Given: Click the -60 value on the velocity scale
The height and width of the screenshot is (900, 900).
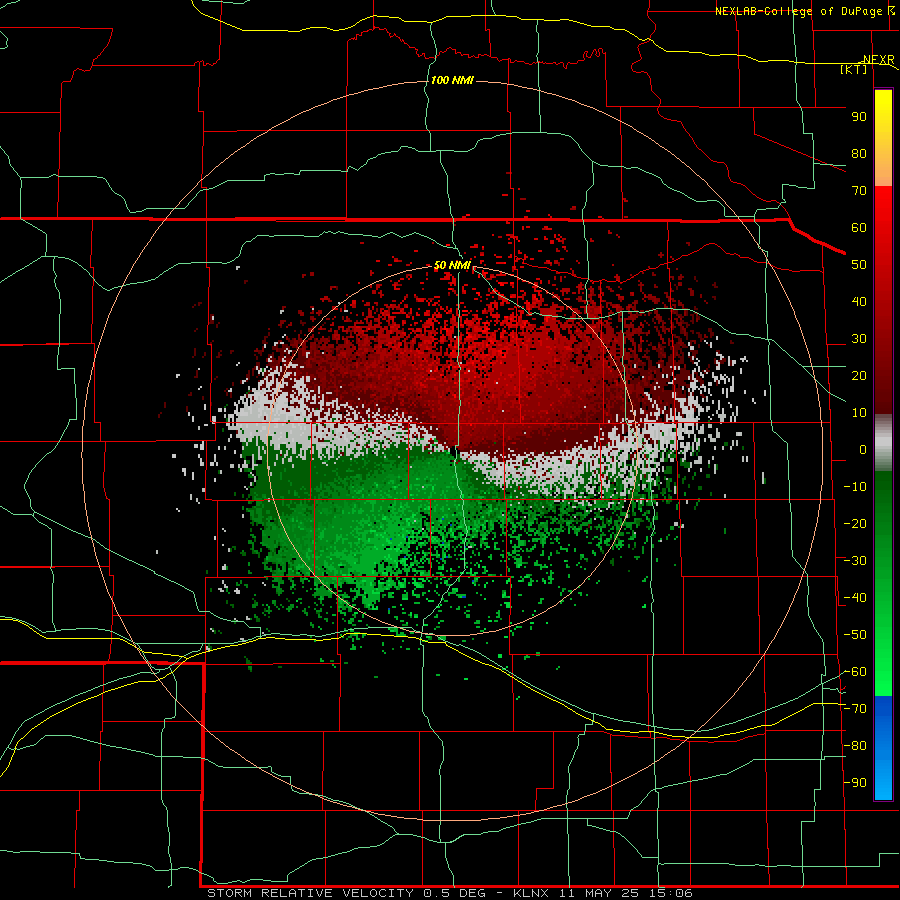Looking at the screenshot, I should coord(855,672).
